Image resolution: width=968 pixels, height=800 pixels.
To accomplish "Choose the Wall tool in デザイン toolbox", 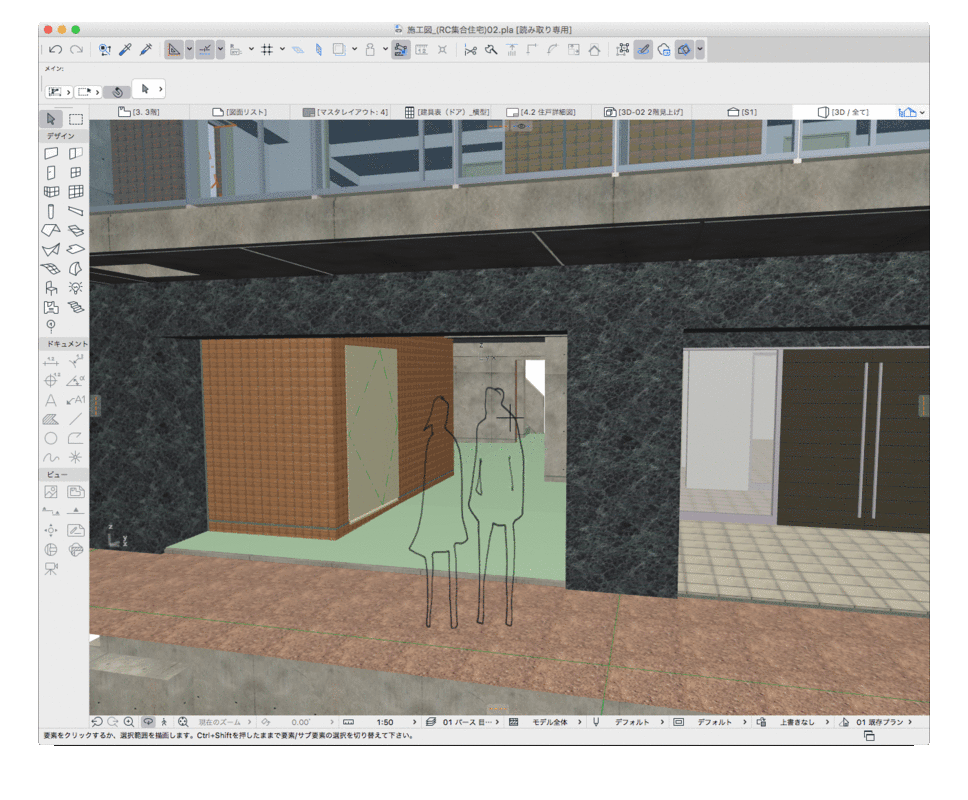I will coord(52,153).
